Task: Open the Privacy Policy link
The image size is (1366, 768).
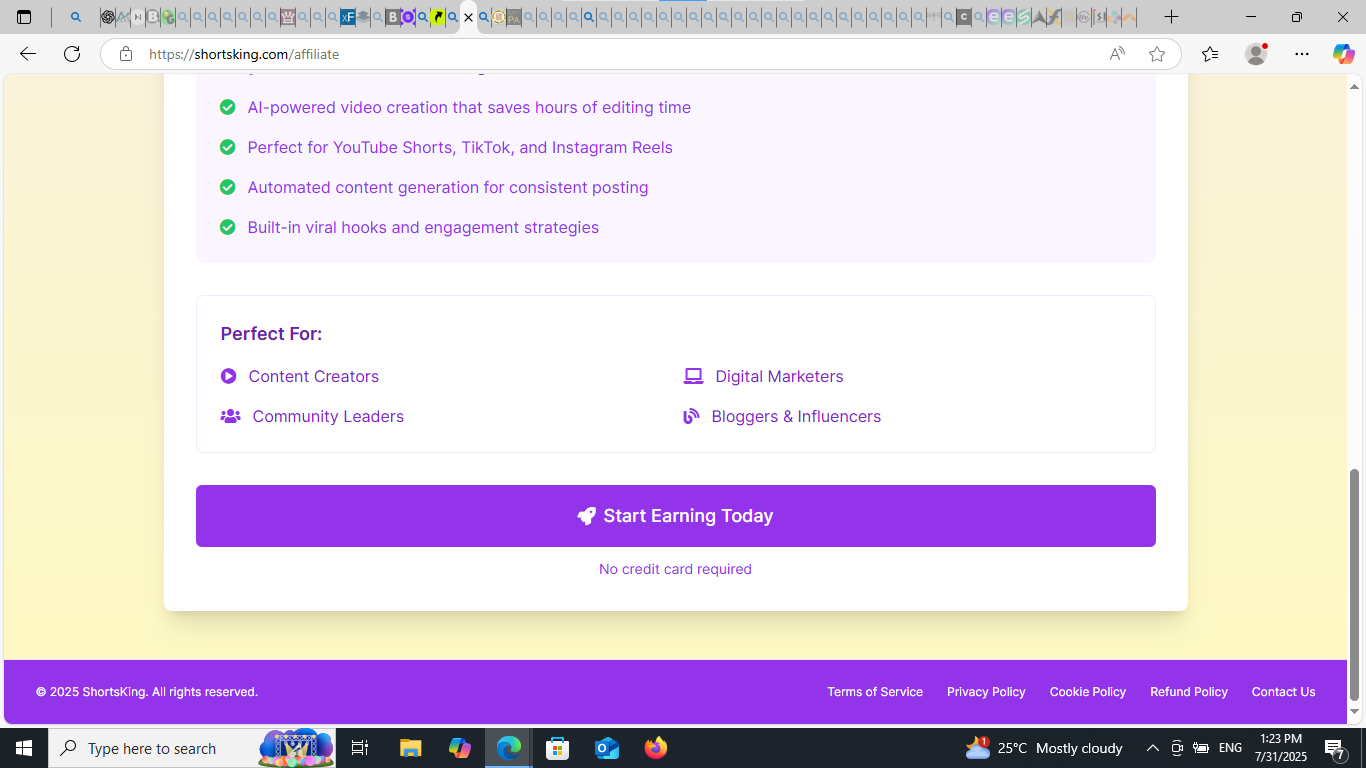Action: (x=986, y=692)
